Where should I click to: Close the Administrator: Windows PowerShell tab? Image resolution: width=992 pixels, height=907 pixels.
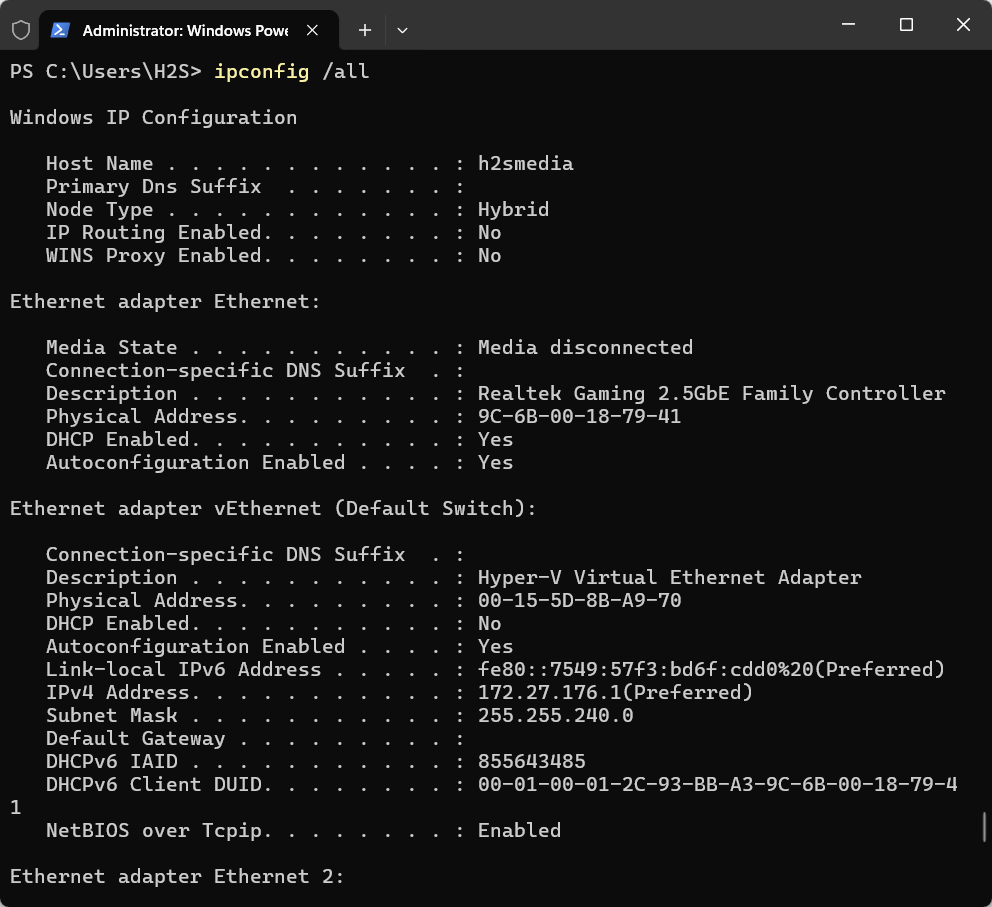312,30
